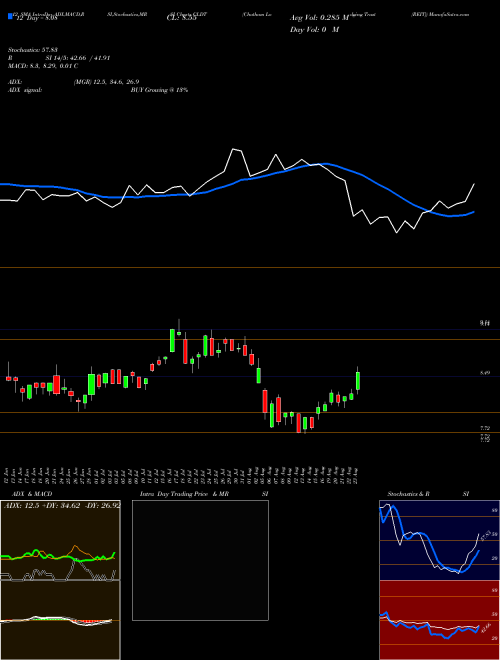Select the '12 Jun' first date axis label
Image resolution: width=500 pixels, height=660 pixels.
coord(8,475)
